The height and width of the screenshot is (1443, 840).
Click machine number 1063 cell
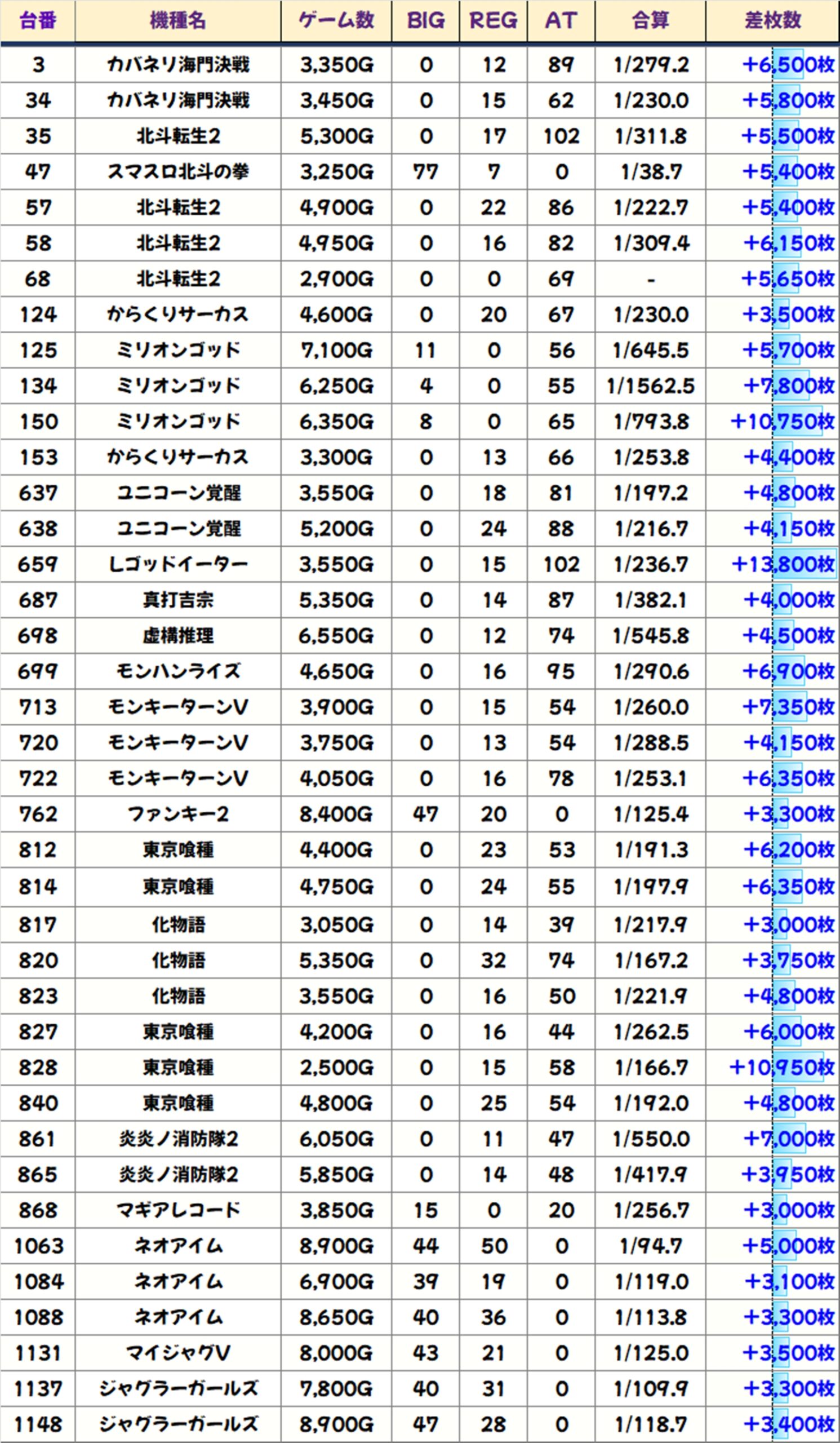38,1246
